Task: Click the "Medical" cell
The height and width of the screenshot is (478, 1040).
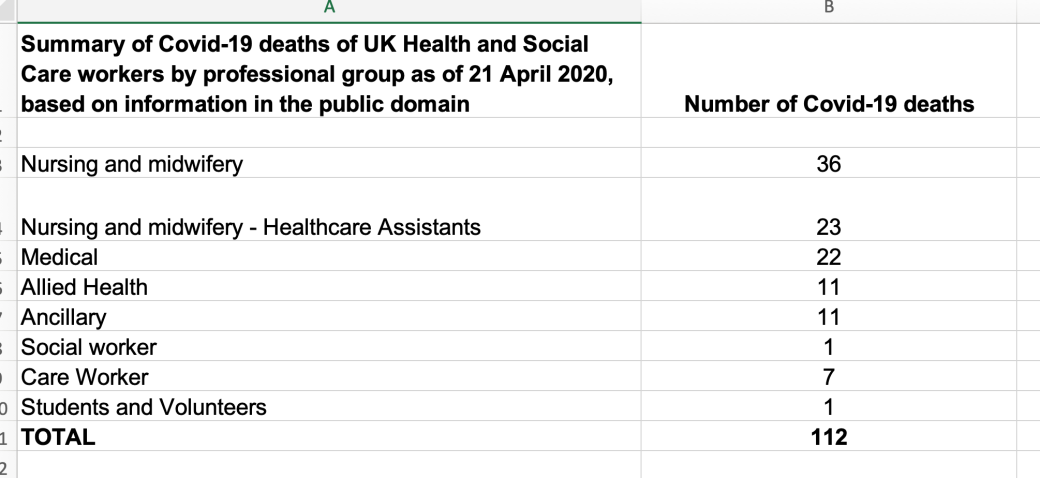Action: point(60,257)
